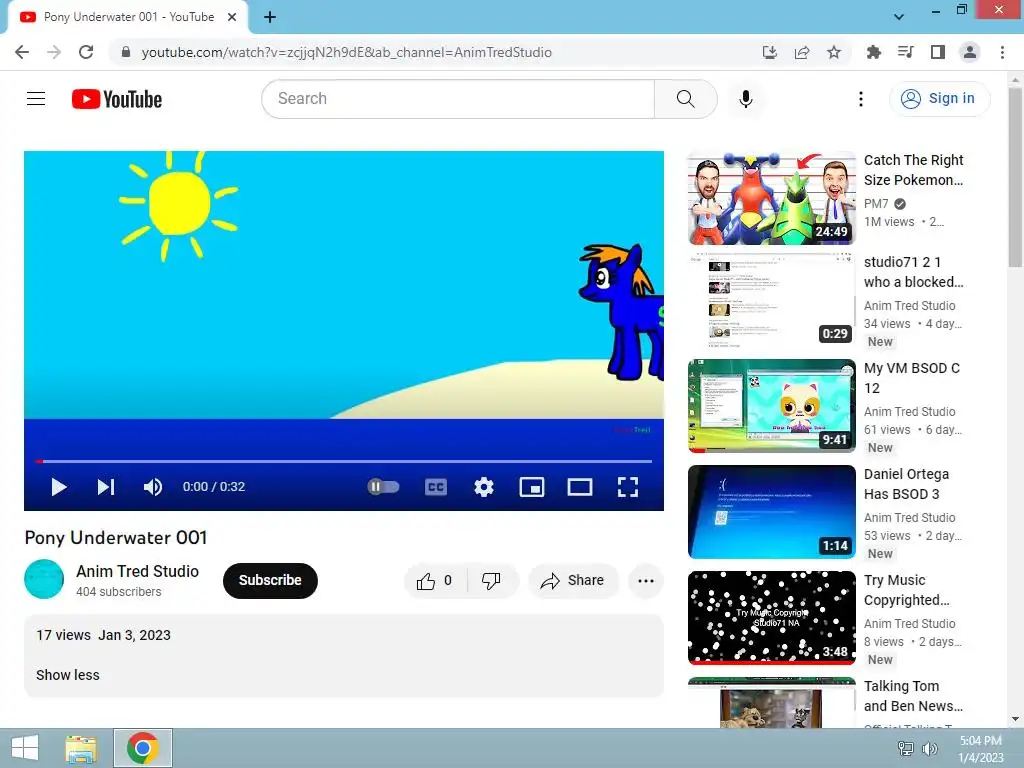
Task: Open YouTube settings three-dot menu
Action: click(x=861, y=99)
